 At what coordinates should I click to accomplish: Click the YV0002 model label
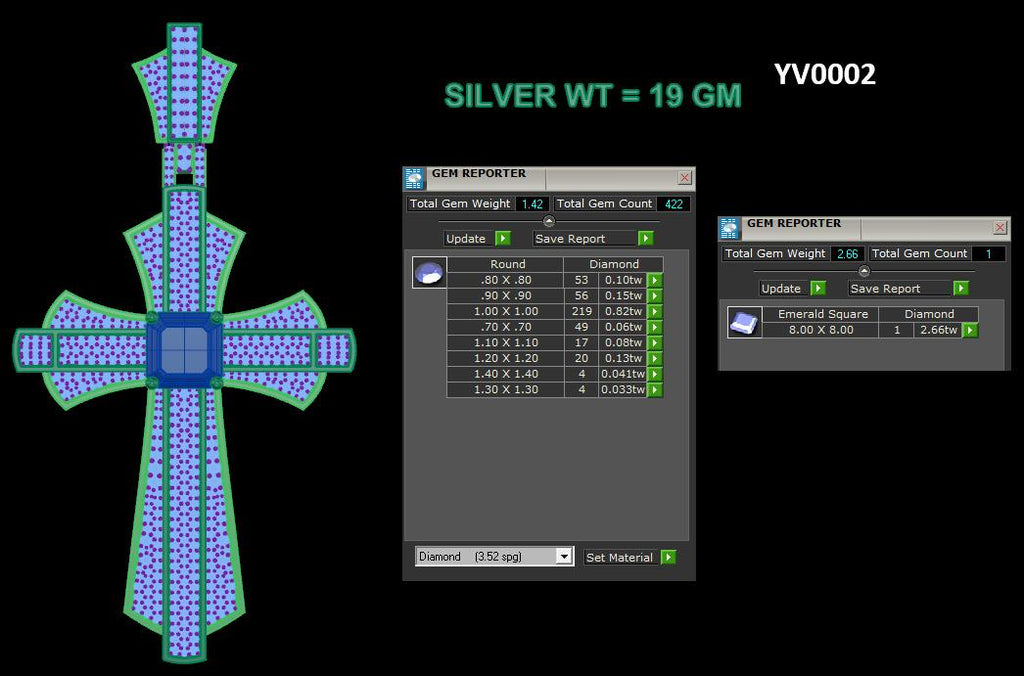point(824,74)
